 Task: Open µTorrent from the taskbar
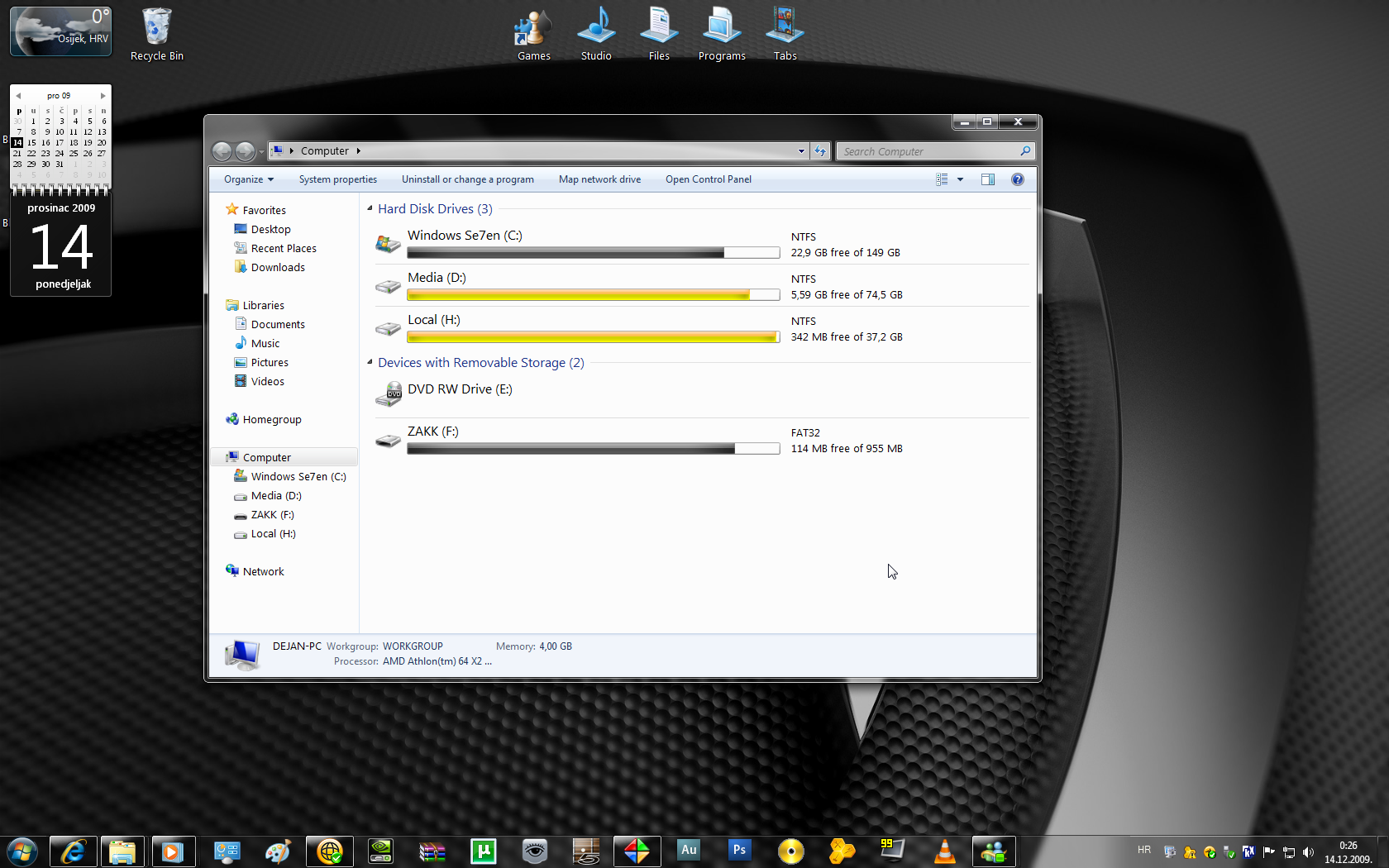coord(484,851)
